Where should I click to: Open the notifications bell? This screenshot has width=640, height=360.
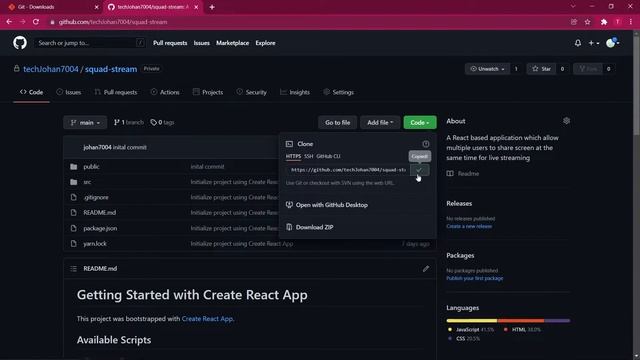(x=578, y=43)
